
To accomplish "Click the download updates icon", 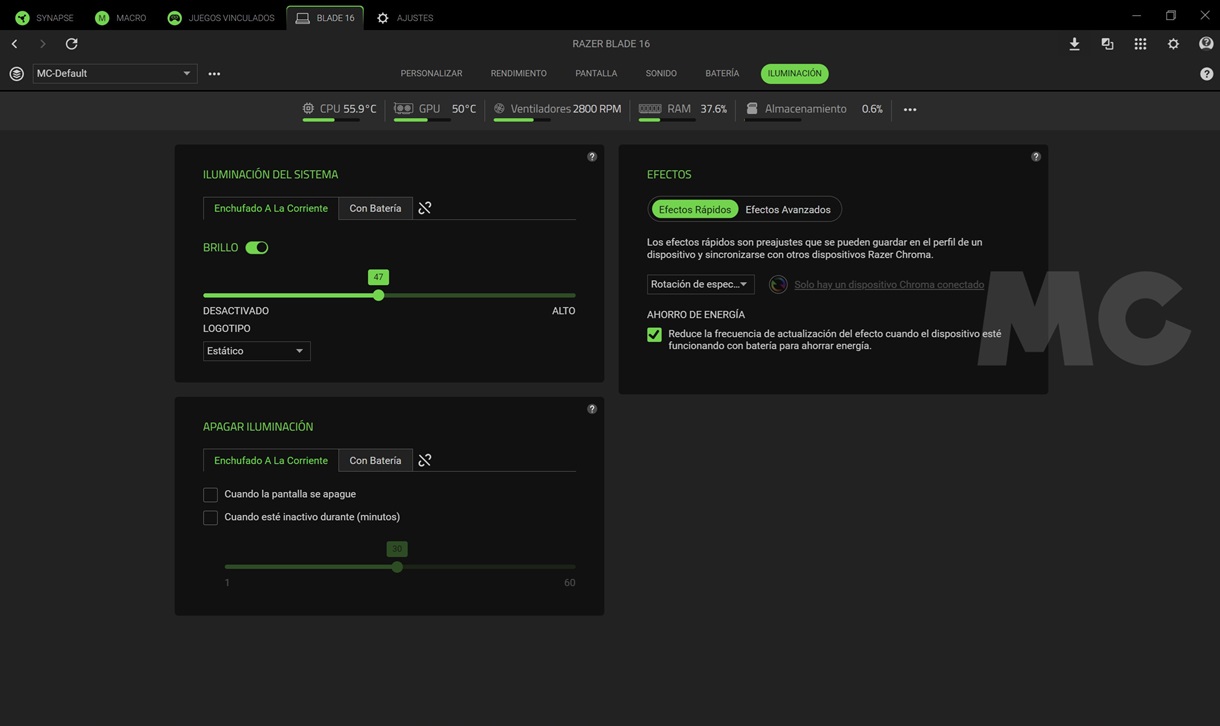I will [1074, 44].
